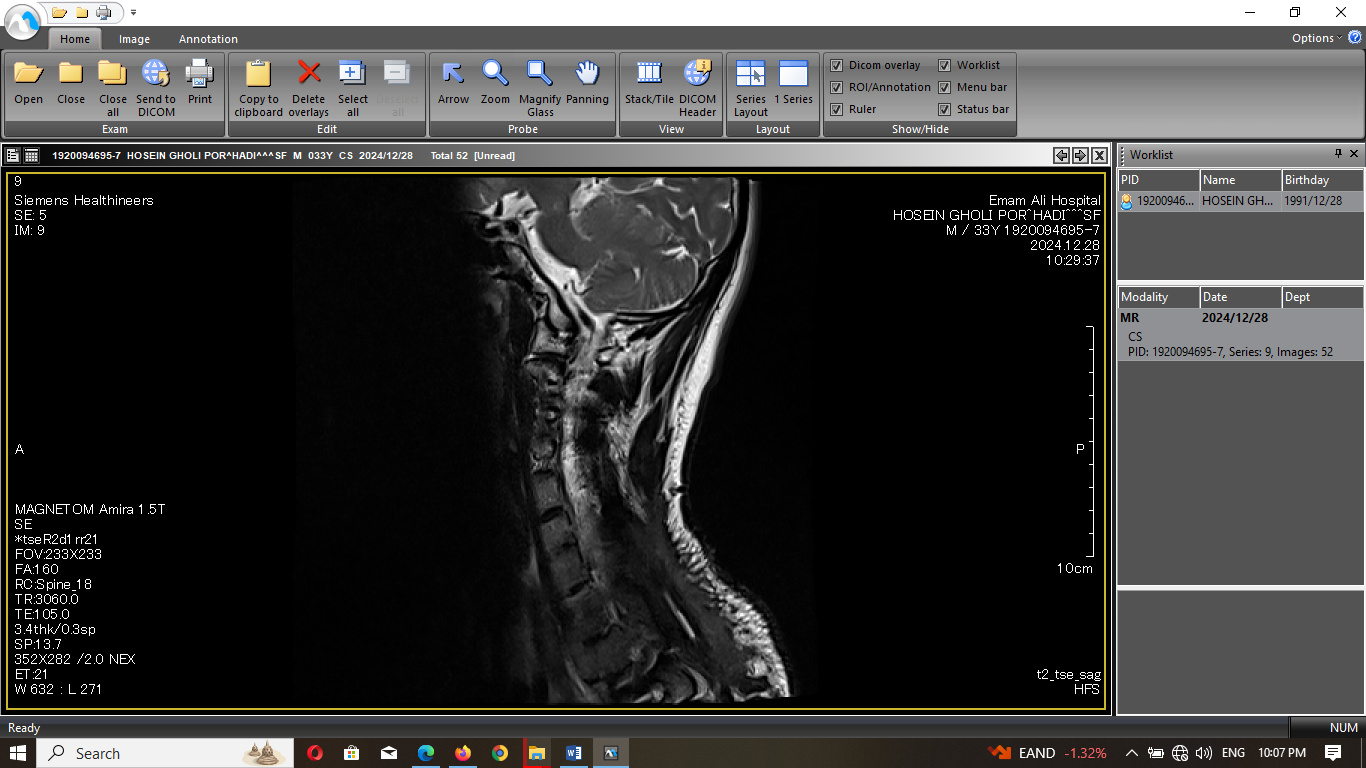Switch to the Home ribbon tab
The image size is (1366, 768).
coord(75,39)
